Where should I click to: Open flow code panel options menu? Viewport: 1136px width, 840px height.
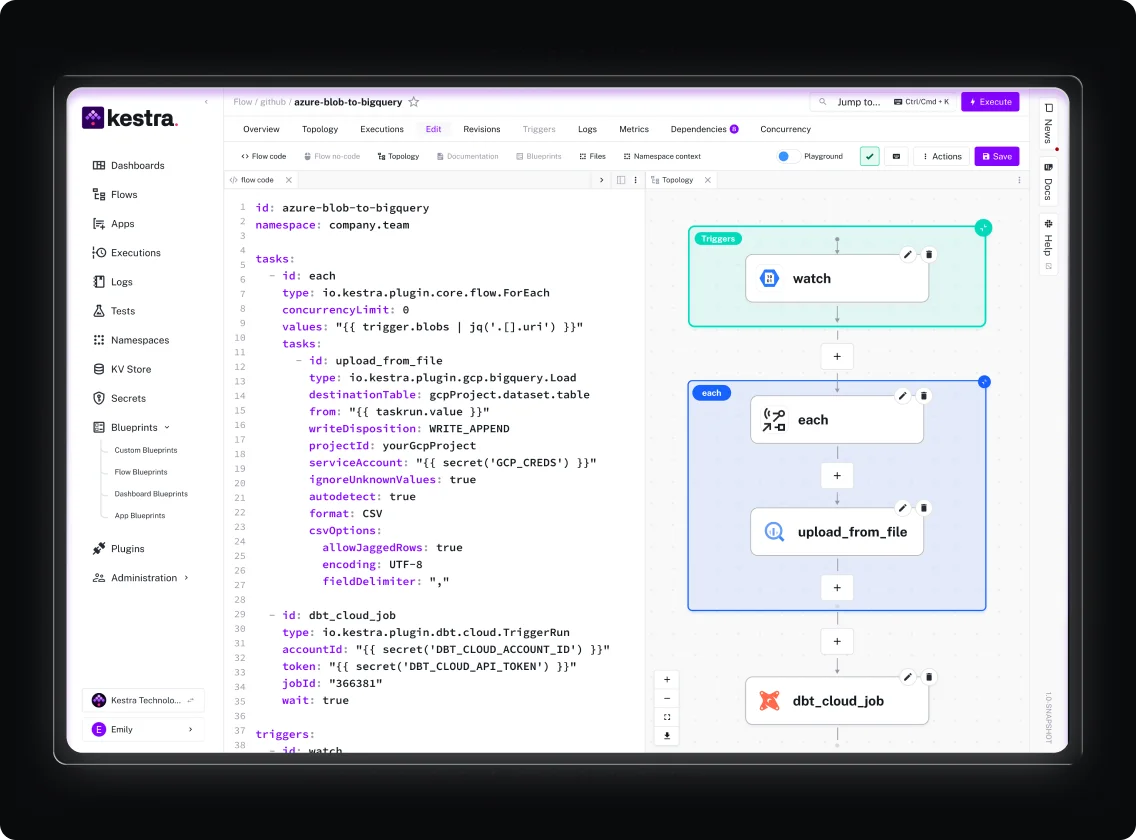[x=635, y=180]
